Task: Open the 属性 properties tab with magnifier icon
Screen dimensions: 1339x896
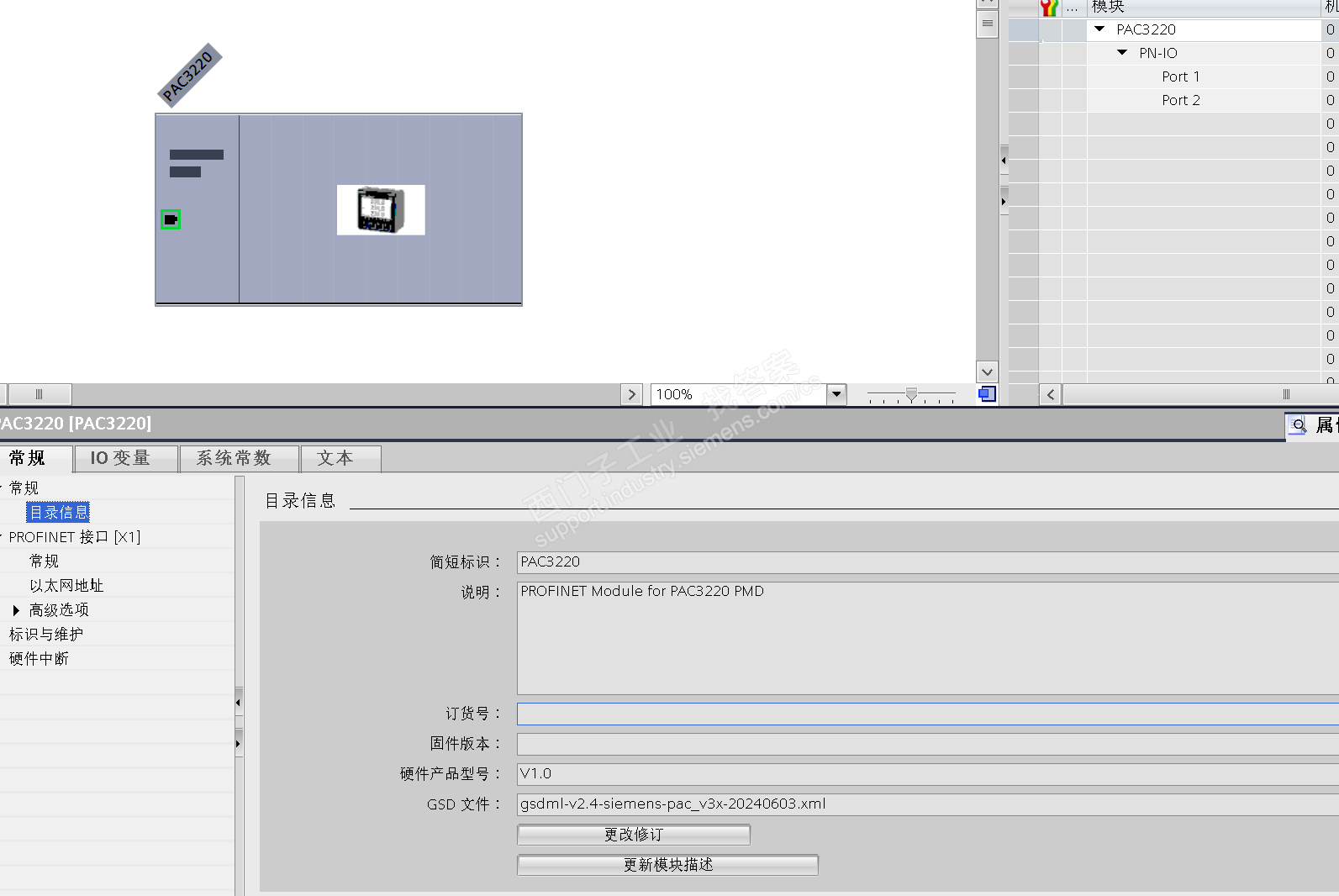Action: point(1313,425)
